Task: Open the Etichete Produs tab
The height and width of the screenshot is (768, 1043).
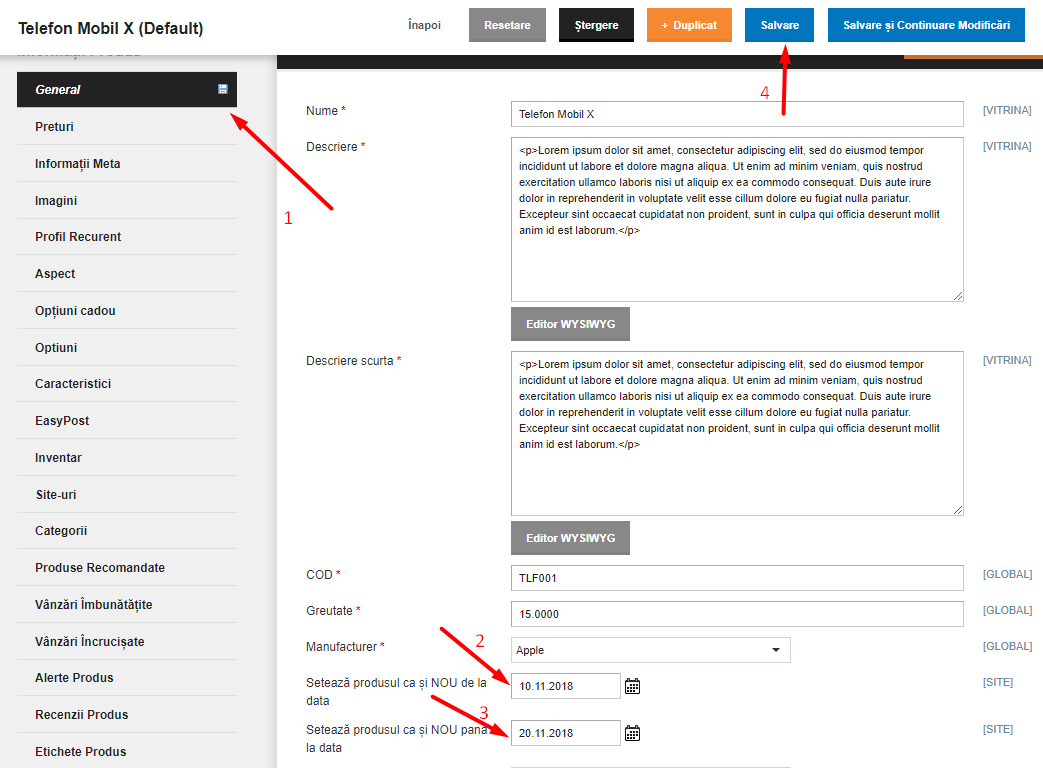Action: [126, 751]
